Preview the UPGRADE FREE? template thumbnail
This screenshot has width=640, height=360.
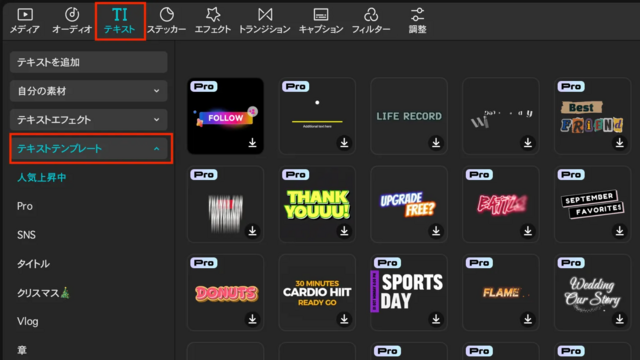[409, 204]
